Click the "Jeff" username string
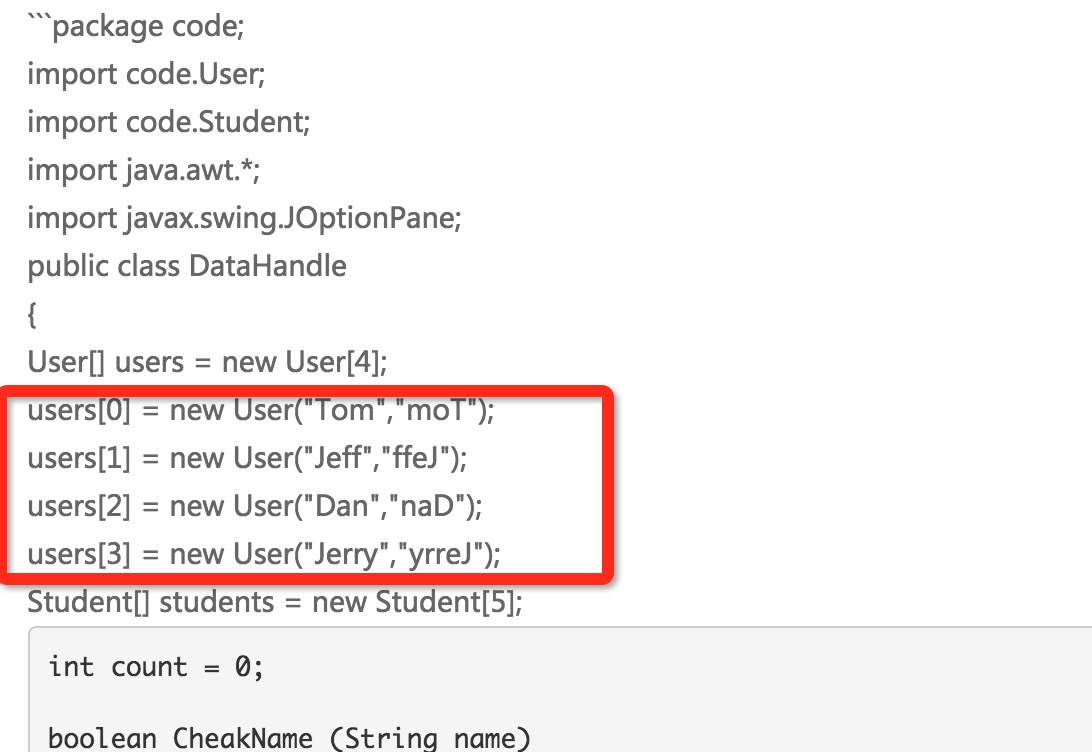The image size is (1092, 752). tap(338, 459)
